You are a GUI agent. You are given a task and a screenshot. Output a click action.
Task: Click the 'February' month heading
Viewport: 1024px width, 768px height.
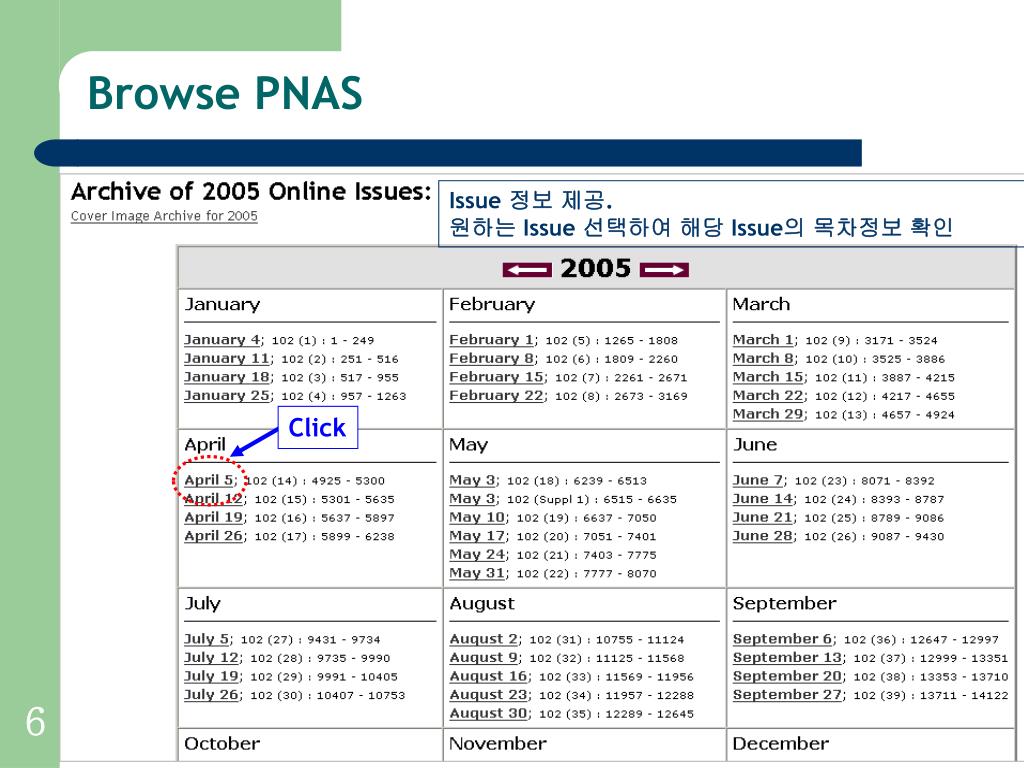pos(492,305)
